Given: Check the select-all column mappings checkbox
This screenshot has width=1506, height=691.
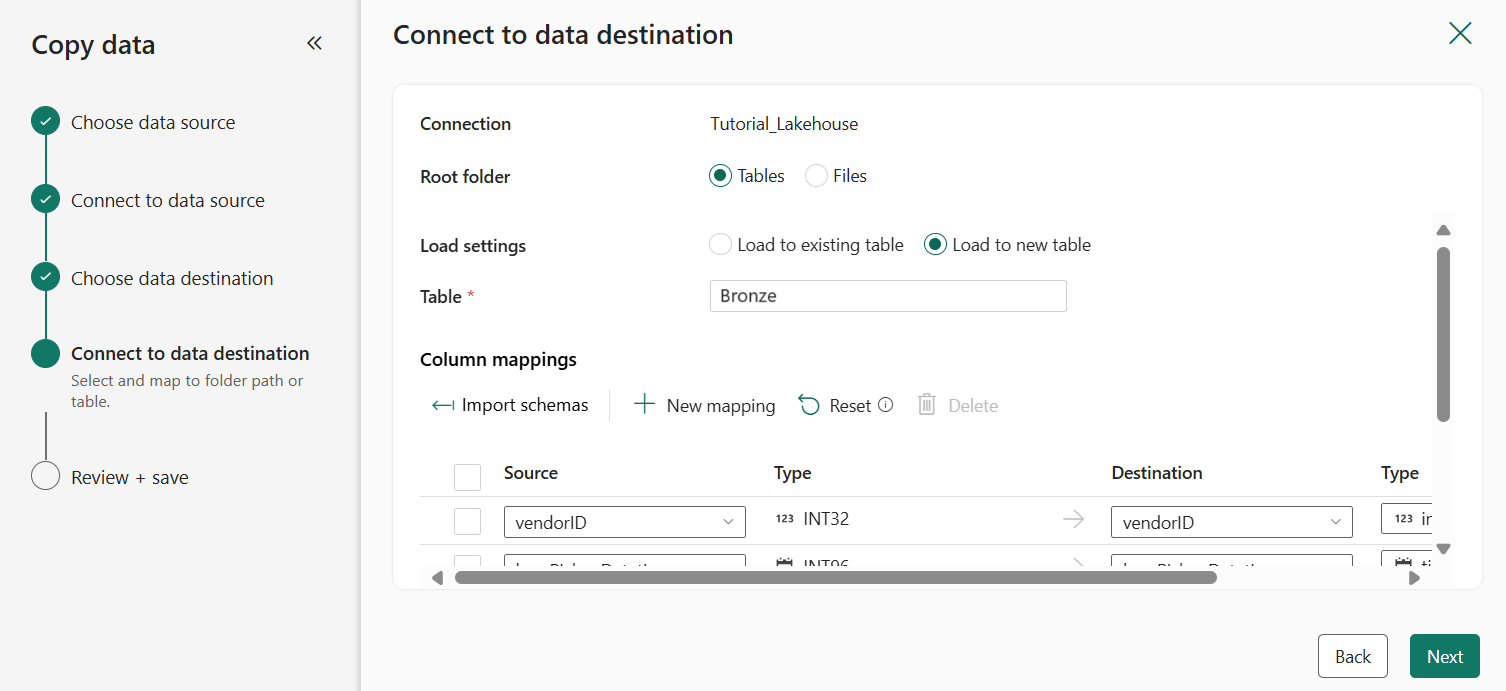Looking at the screenshot, I should [x=467, y=477].
